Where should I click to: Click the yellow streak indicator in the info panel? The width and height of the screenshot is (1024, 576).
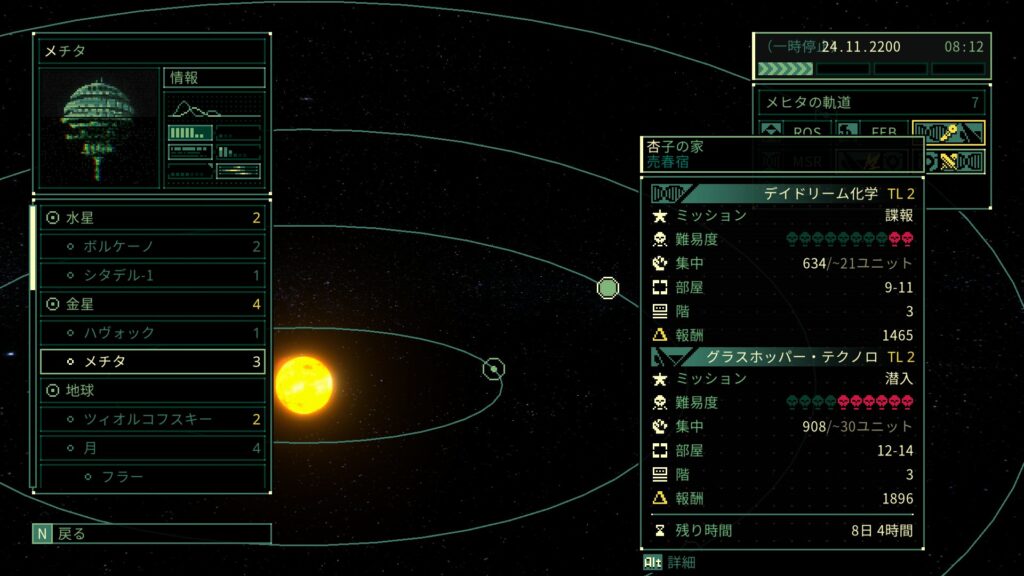point(238,171)
